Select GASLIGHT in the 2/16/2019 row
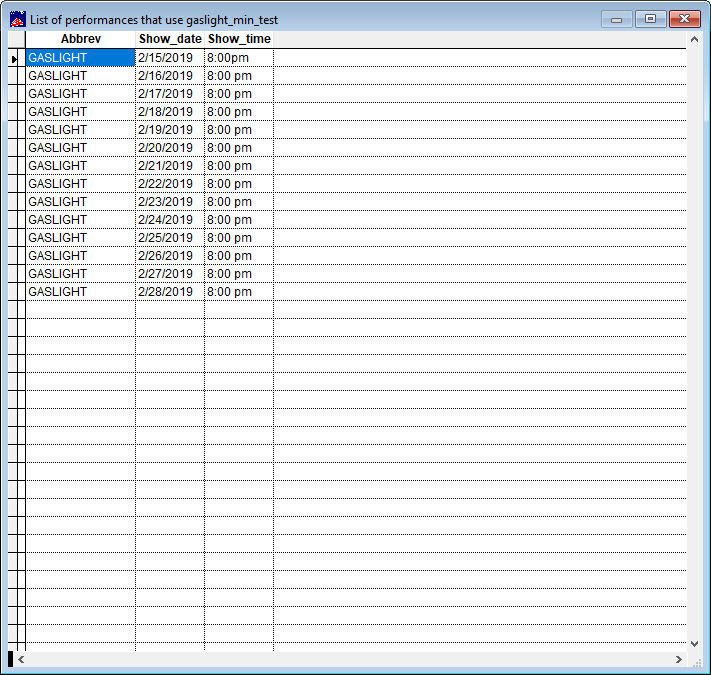 tap(81, 76)
